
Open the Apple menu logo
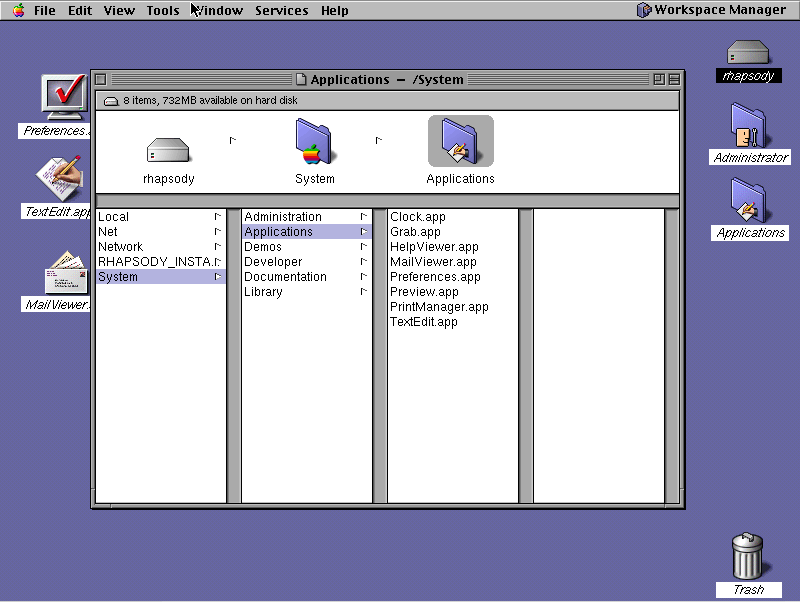(19, 10)
